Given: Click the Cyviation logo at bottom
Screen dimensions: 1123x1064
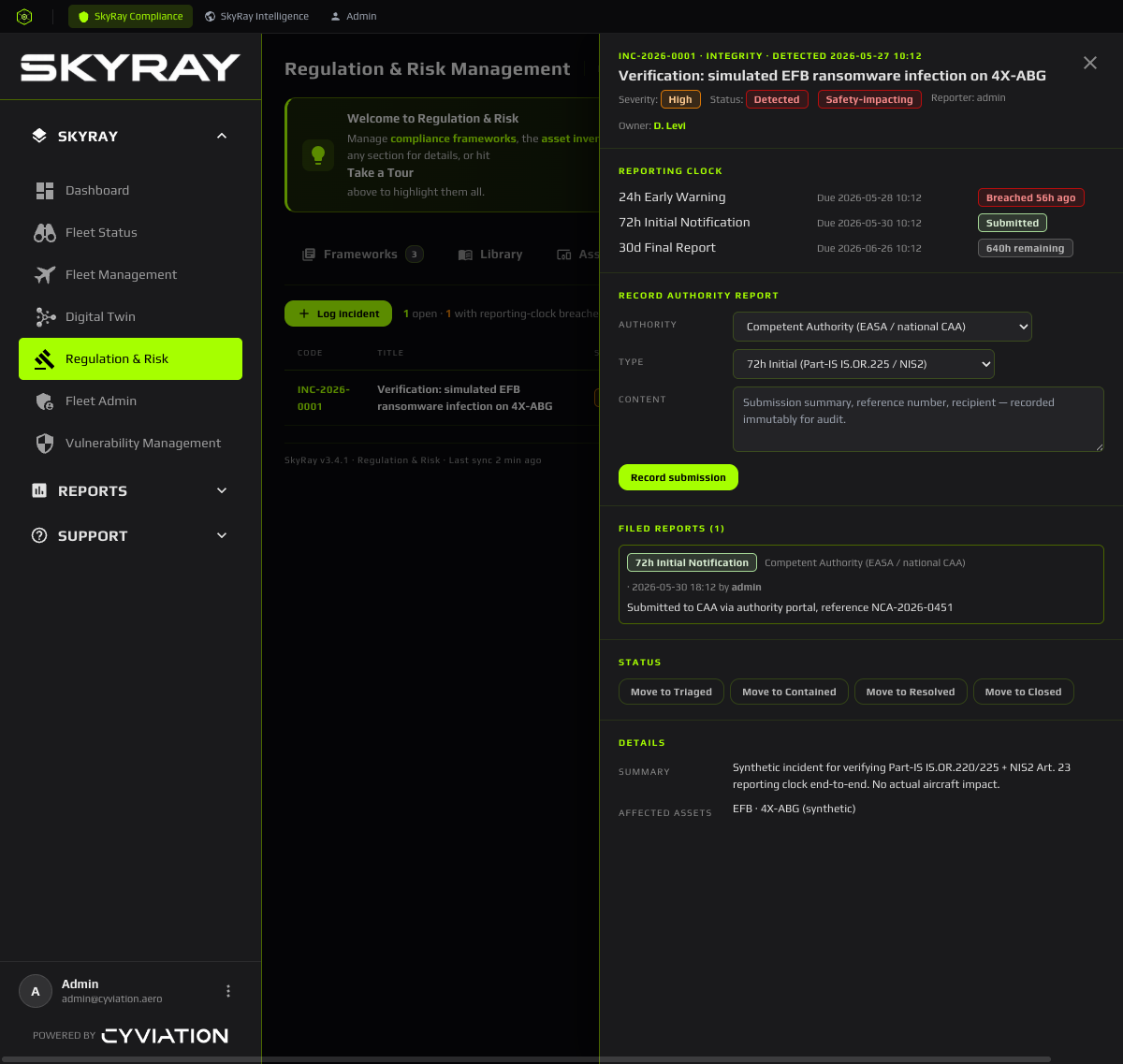Looking at the screenshot, I should (165, 1036).
